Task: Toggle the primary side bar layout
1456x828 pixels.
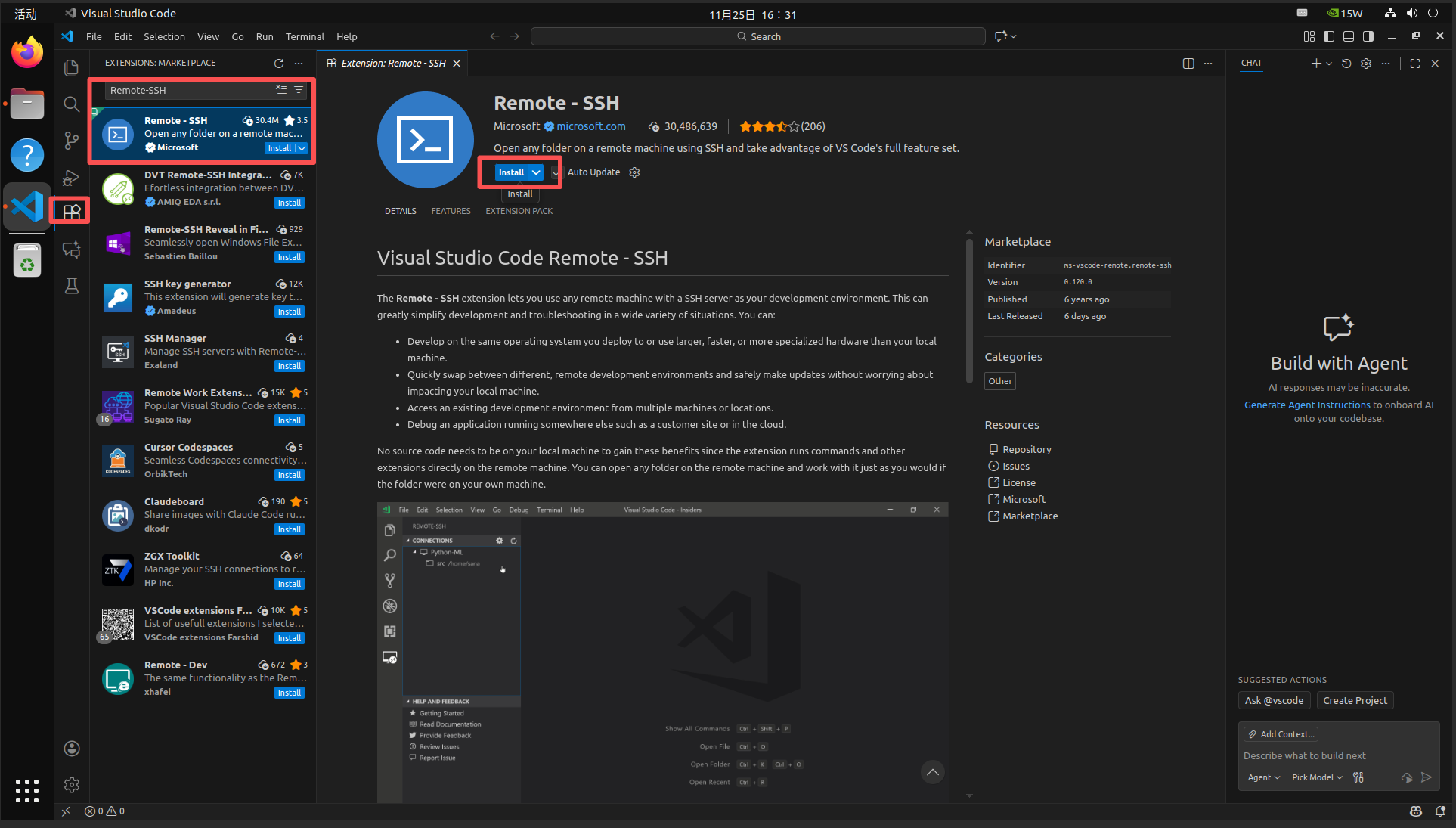Action: tap(1329, 36)
